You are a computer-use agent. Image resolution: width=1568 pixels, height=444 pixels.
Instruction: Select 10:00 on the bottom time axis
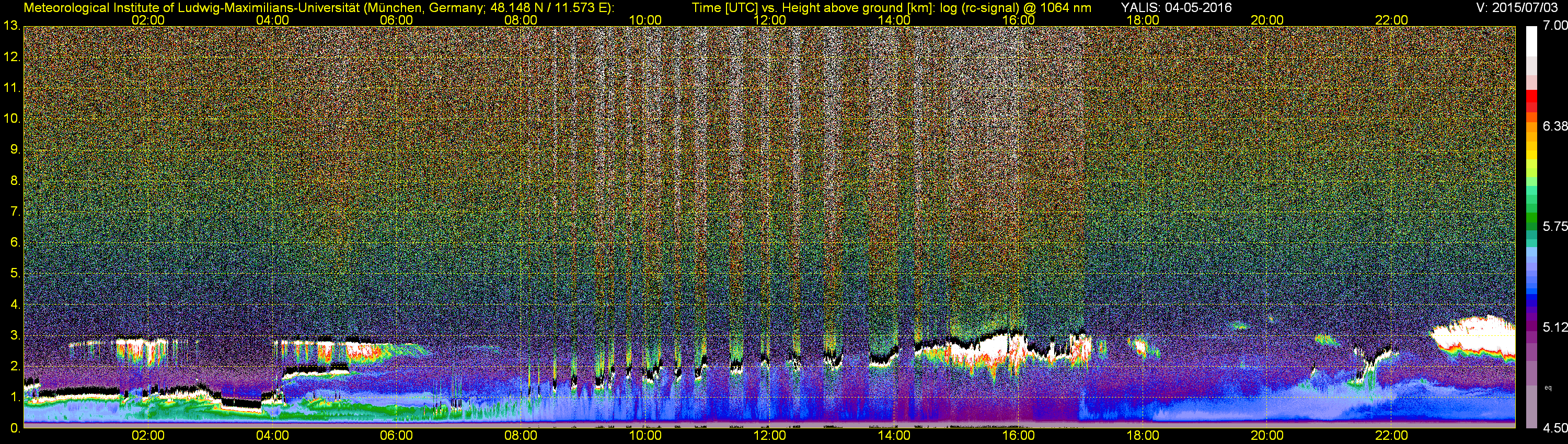[645, 436]
